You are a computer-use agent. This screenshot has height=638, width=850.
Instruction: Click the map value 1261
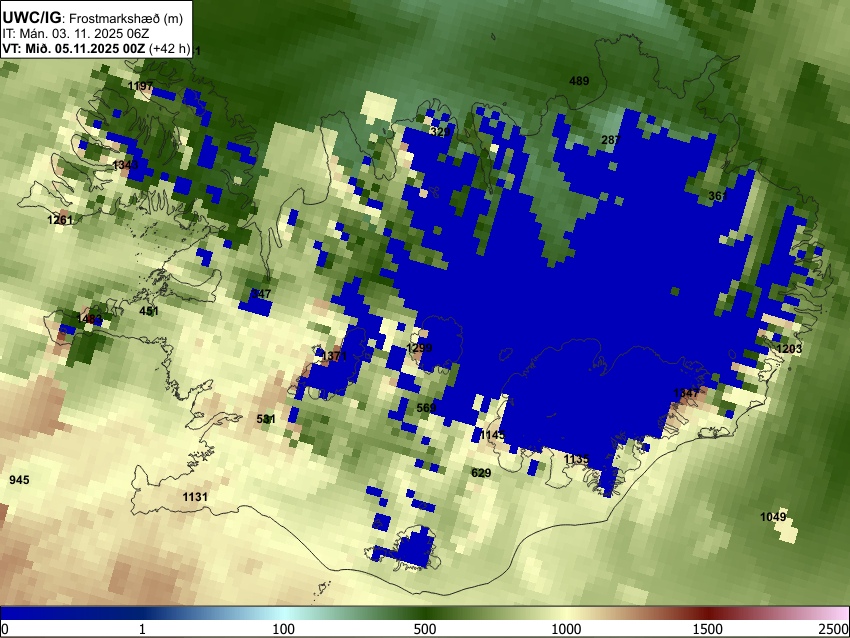coord(60,220)
